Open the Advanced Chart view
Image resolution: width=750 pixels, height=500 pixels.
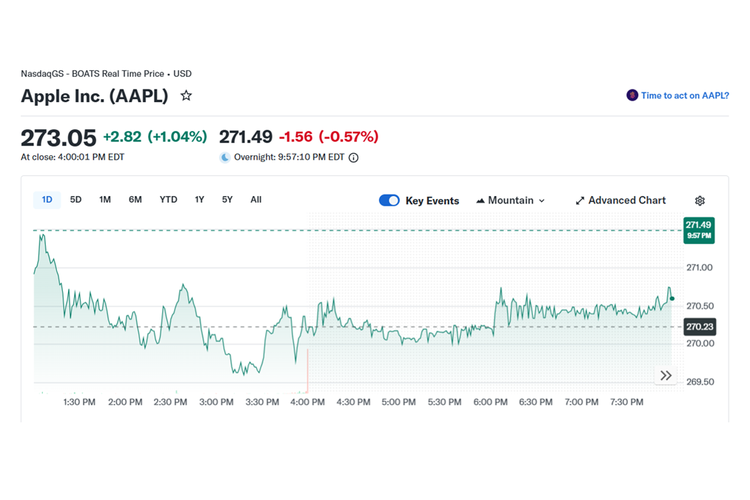pos(620,200)
